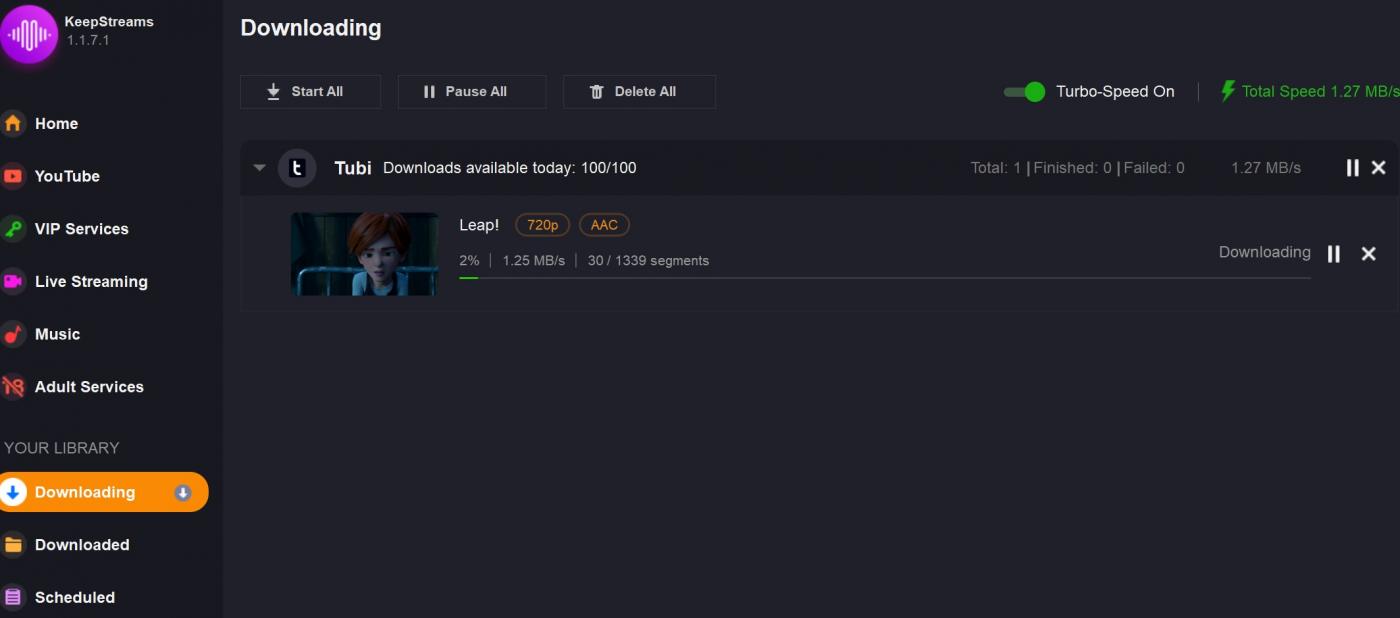The image size is (1400, 618).
Task: Click the Scheduled list icon
Action: (12, 598)
